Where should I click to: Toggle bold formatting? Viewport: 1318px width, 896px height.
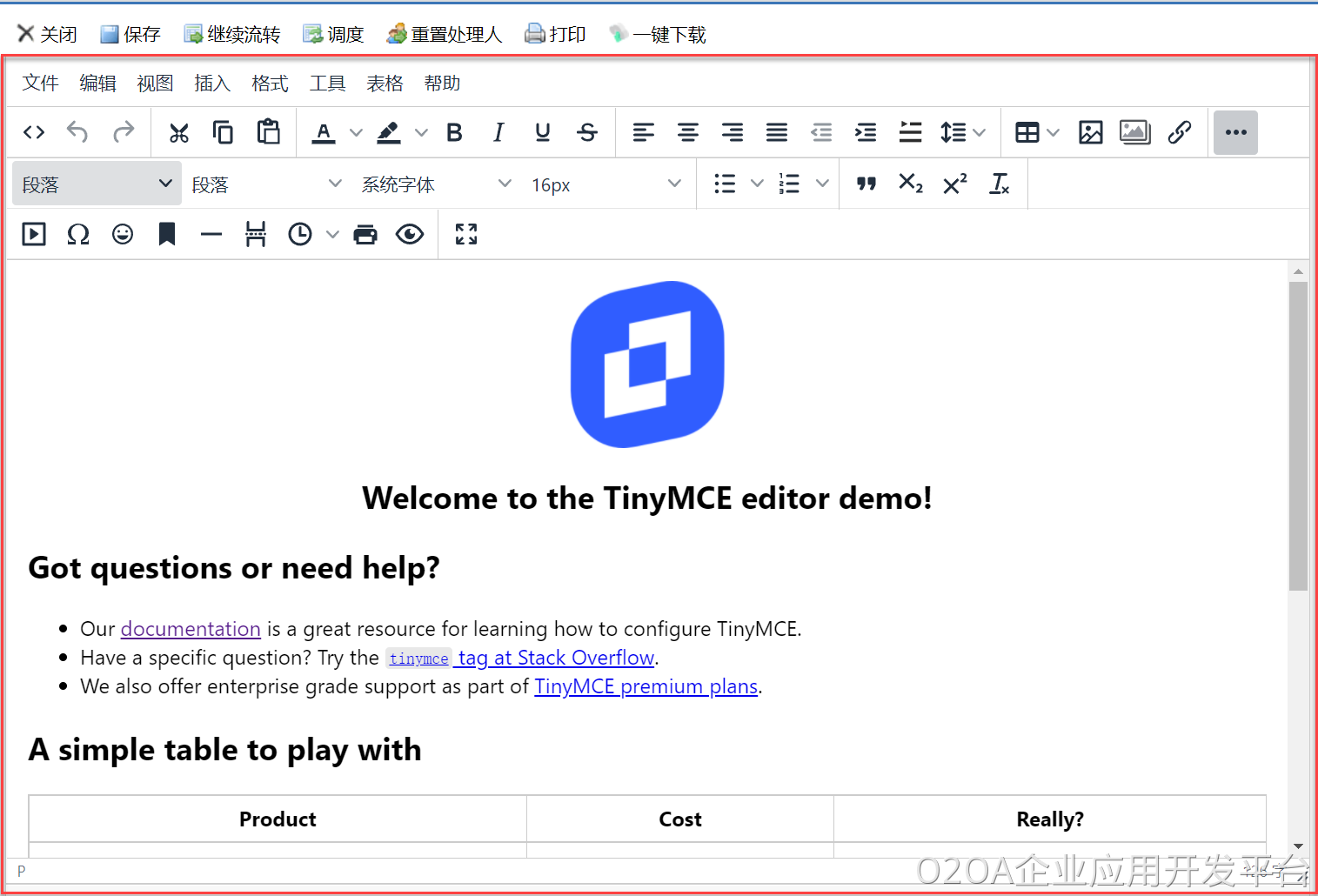coord(454,132)
